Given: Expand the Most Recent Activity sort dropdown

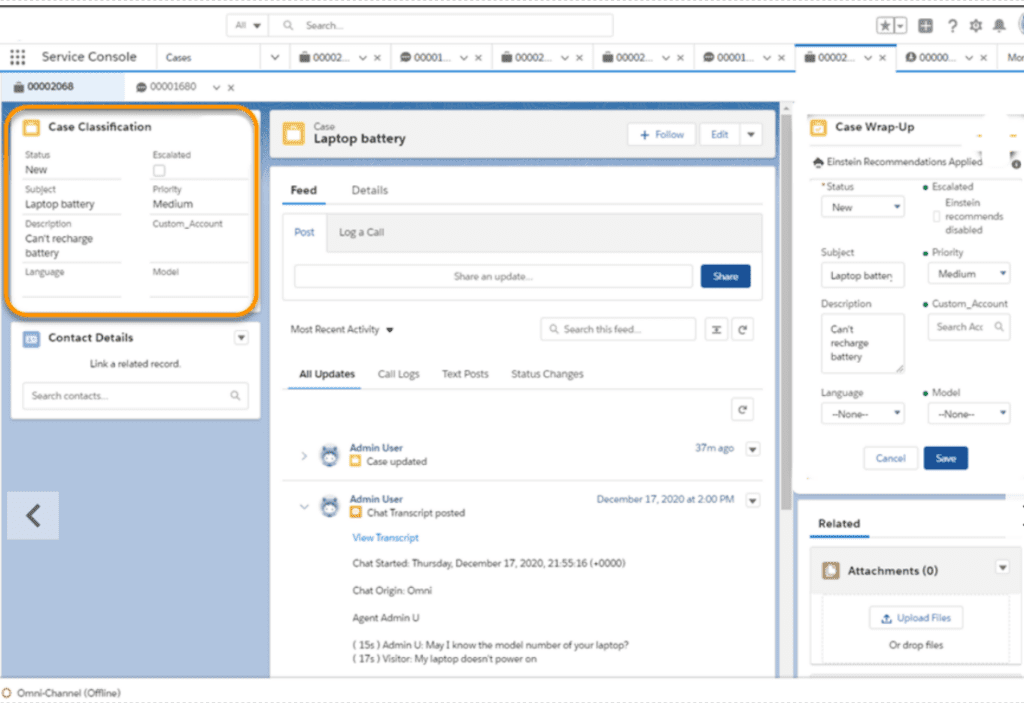Looking at the screenshot, I should (342, 329).
